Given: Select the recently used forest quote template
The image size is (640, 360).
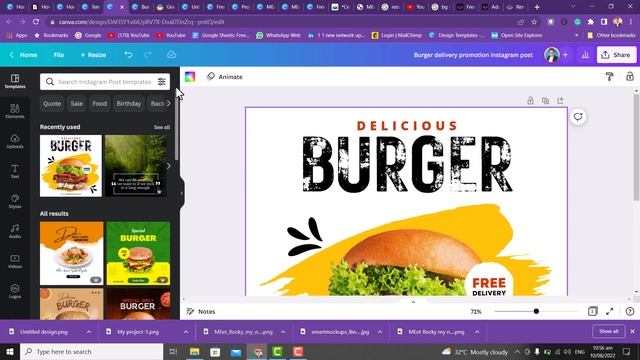Looking at the screenshot, I should (x=136, y=166).
